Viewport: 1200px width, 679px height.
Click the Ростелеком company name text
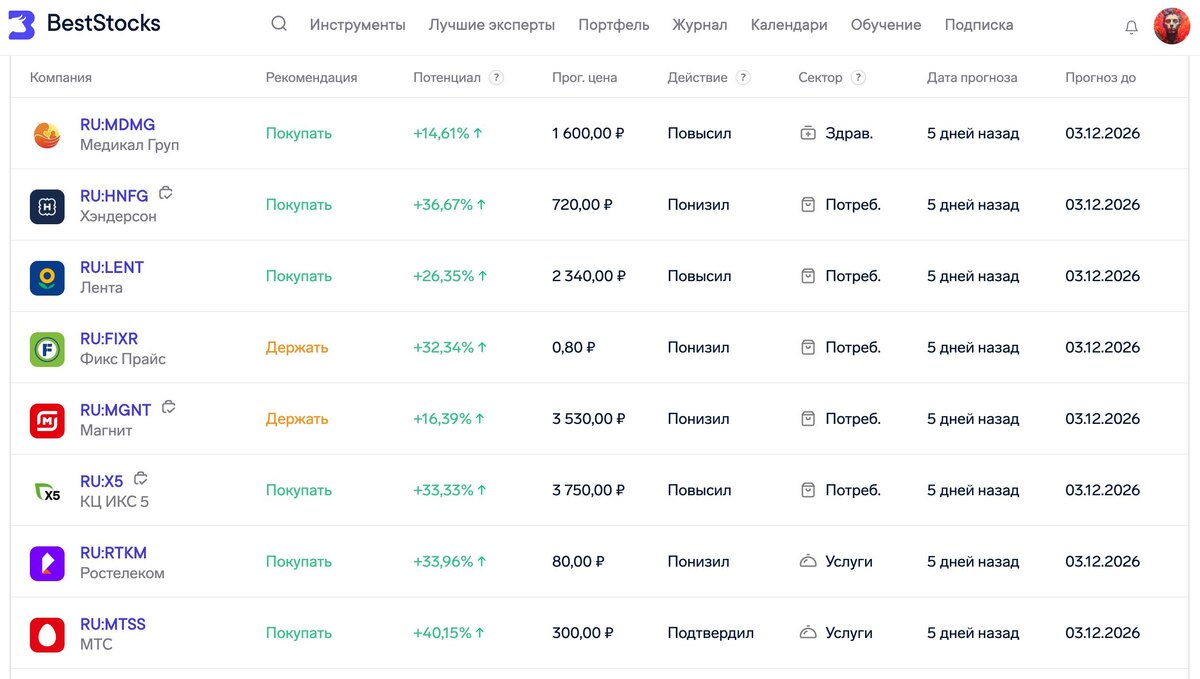[122, 573]
